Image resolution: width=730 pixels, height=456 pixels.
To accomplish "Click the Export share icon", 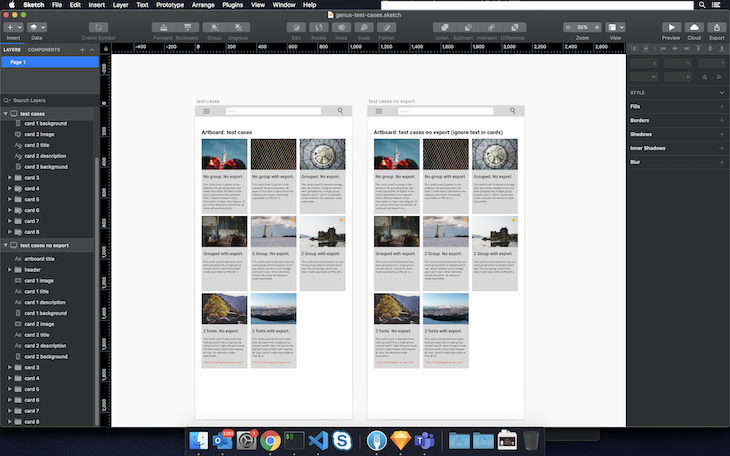I will 716,27.
